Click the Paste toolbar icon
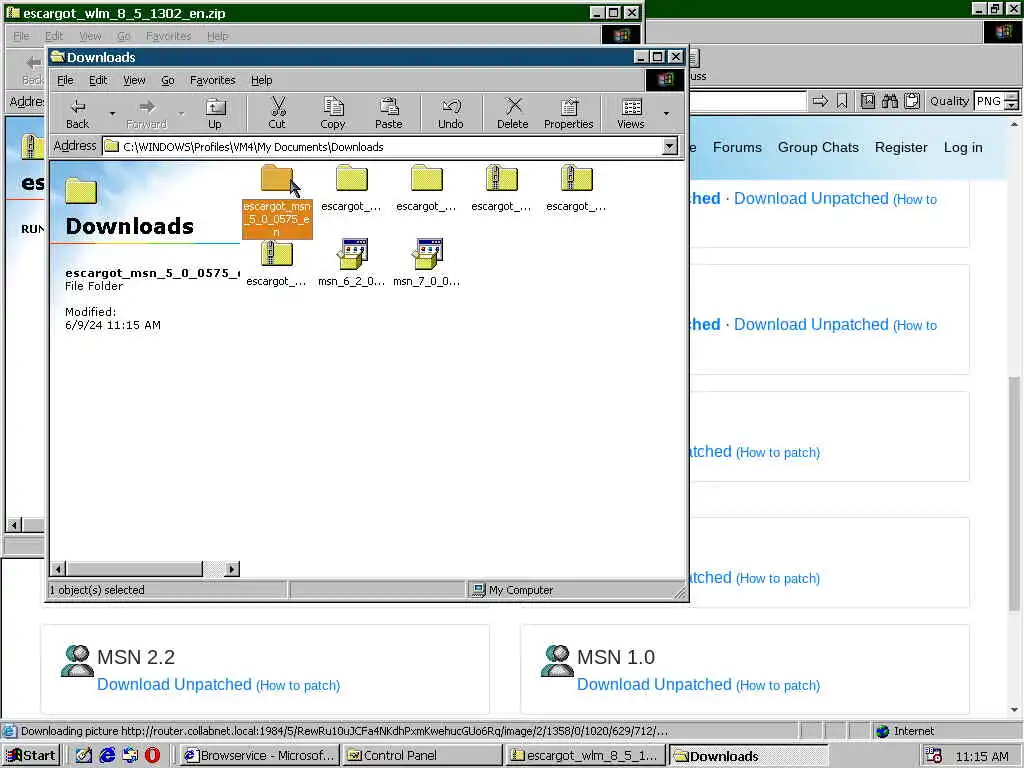 click(389, 114)
